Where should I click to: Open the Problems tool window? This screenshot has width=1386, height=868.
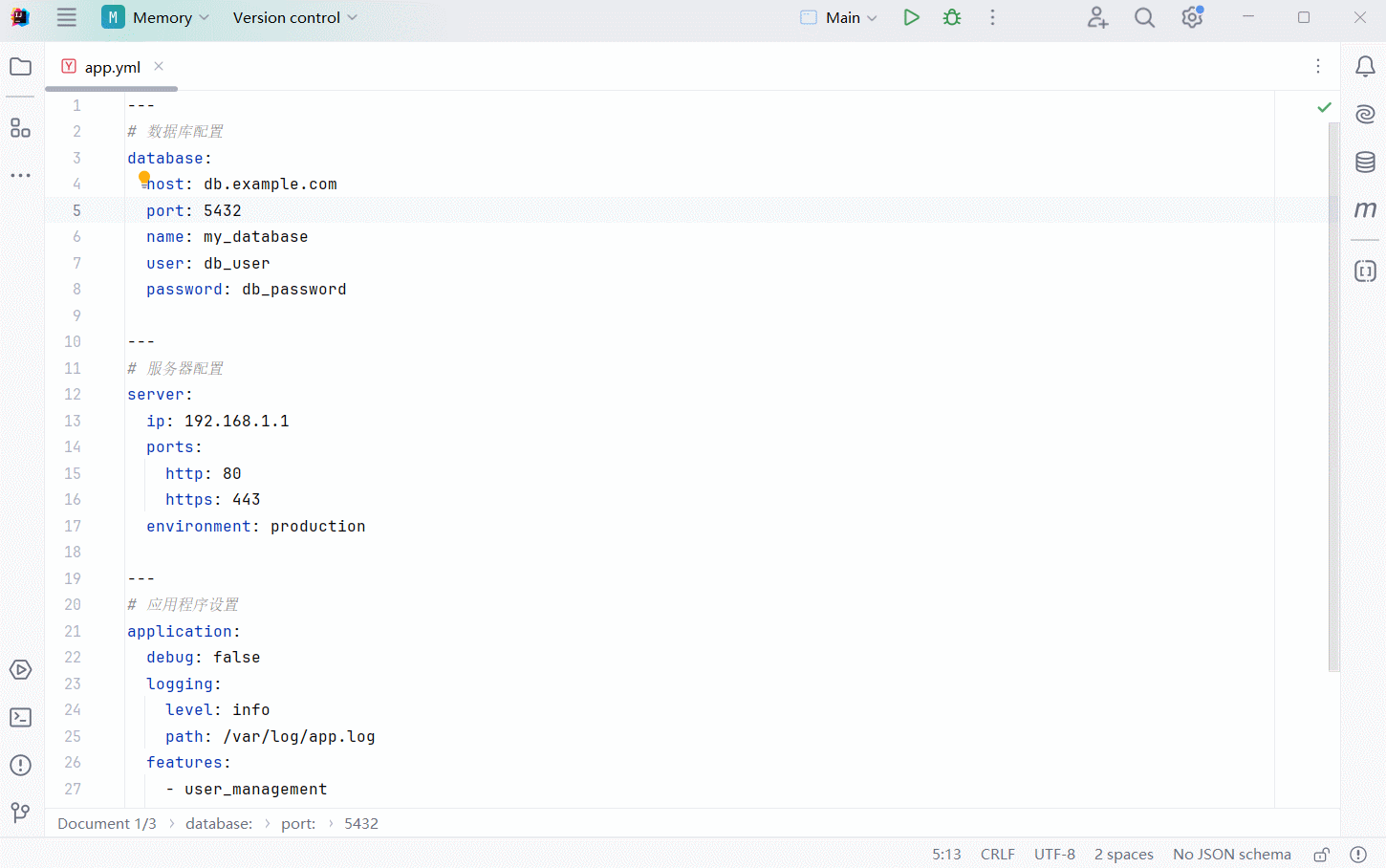pyautogui.click(x=20, y=766)
